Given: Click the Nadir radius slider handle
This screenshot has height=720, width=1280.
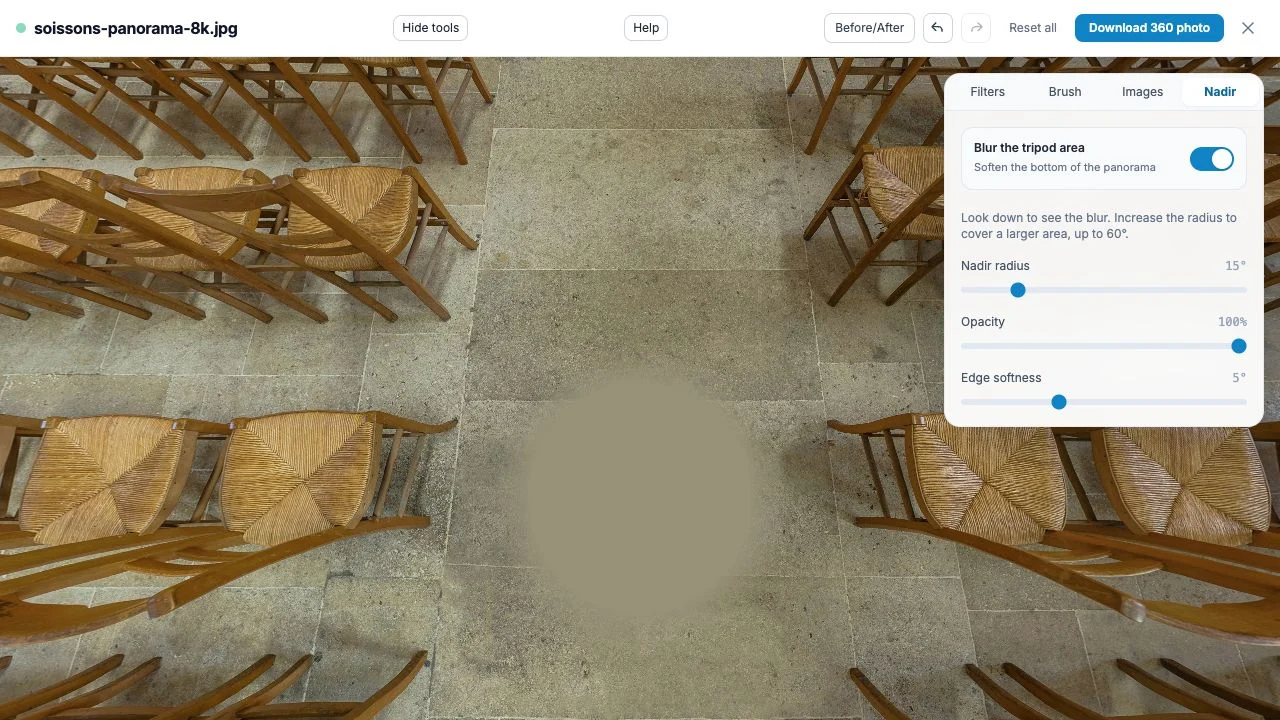Looking at the screenshot, I should coord(1018,290).
